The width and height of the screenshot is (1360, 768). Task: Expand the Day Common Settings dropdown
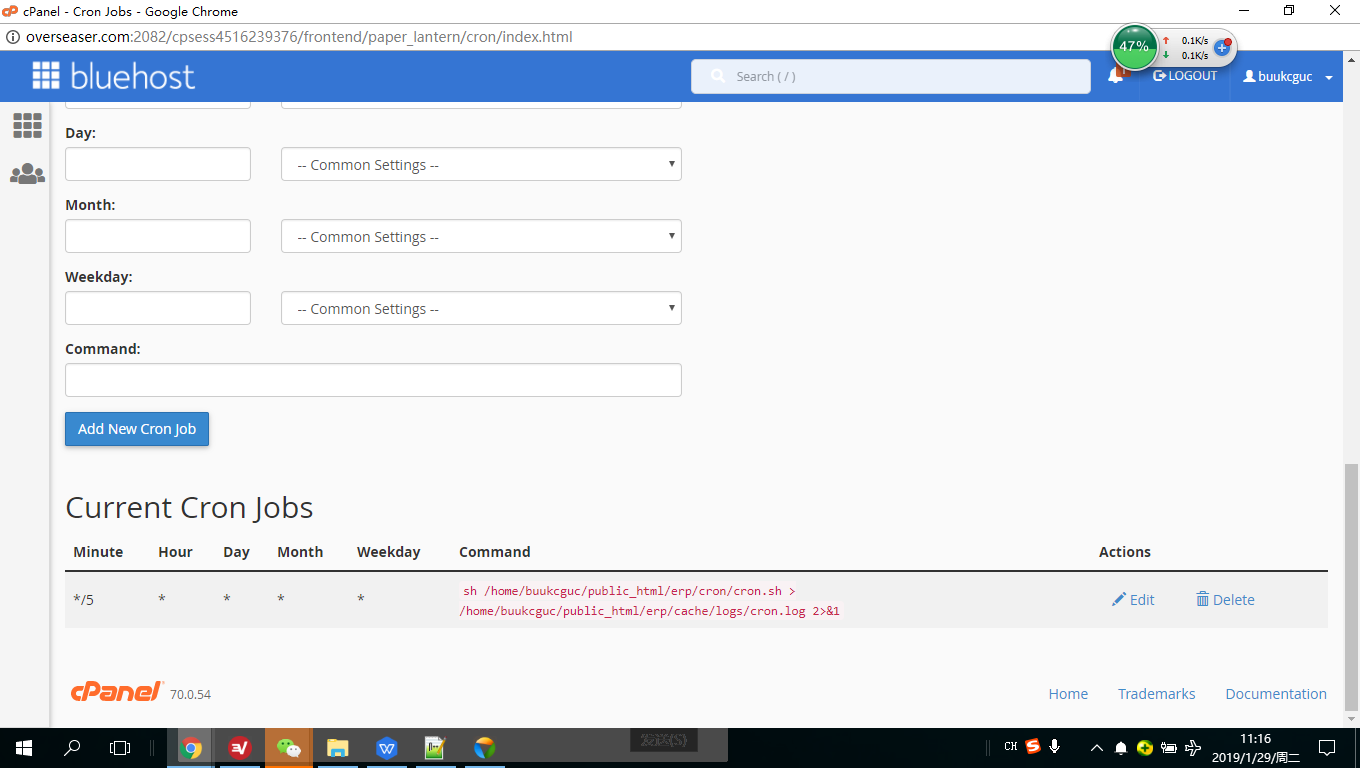[481, 164]
